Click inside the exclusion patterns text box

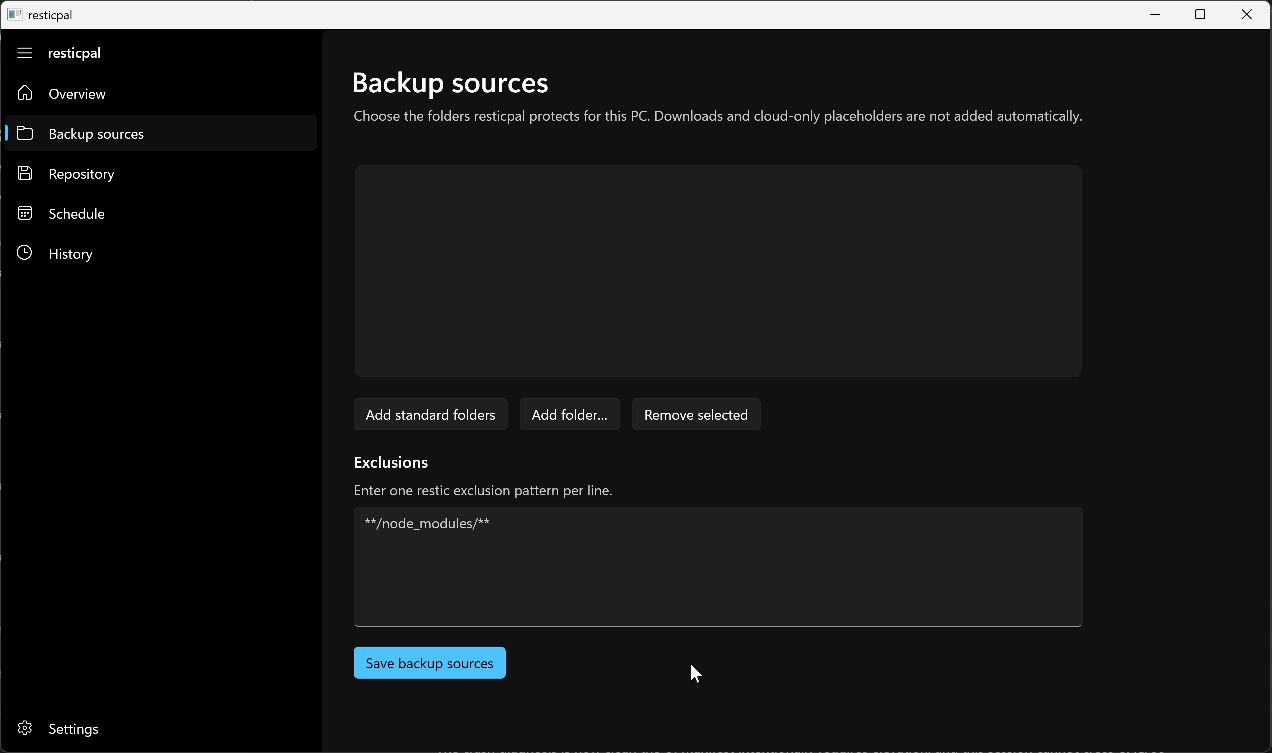(x=718, y=566)
